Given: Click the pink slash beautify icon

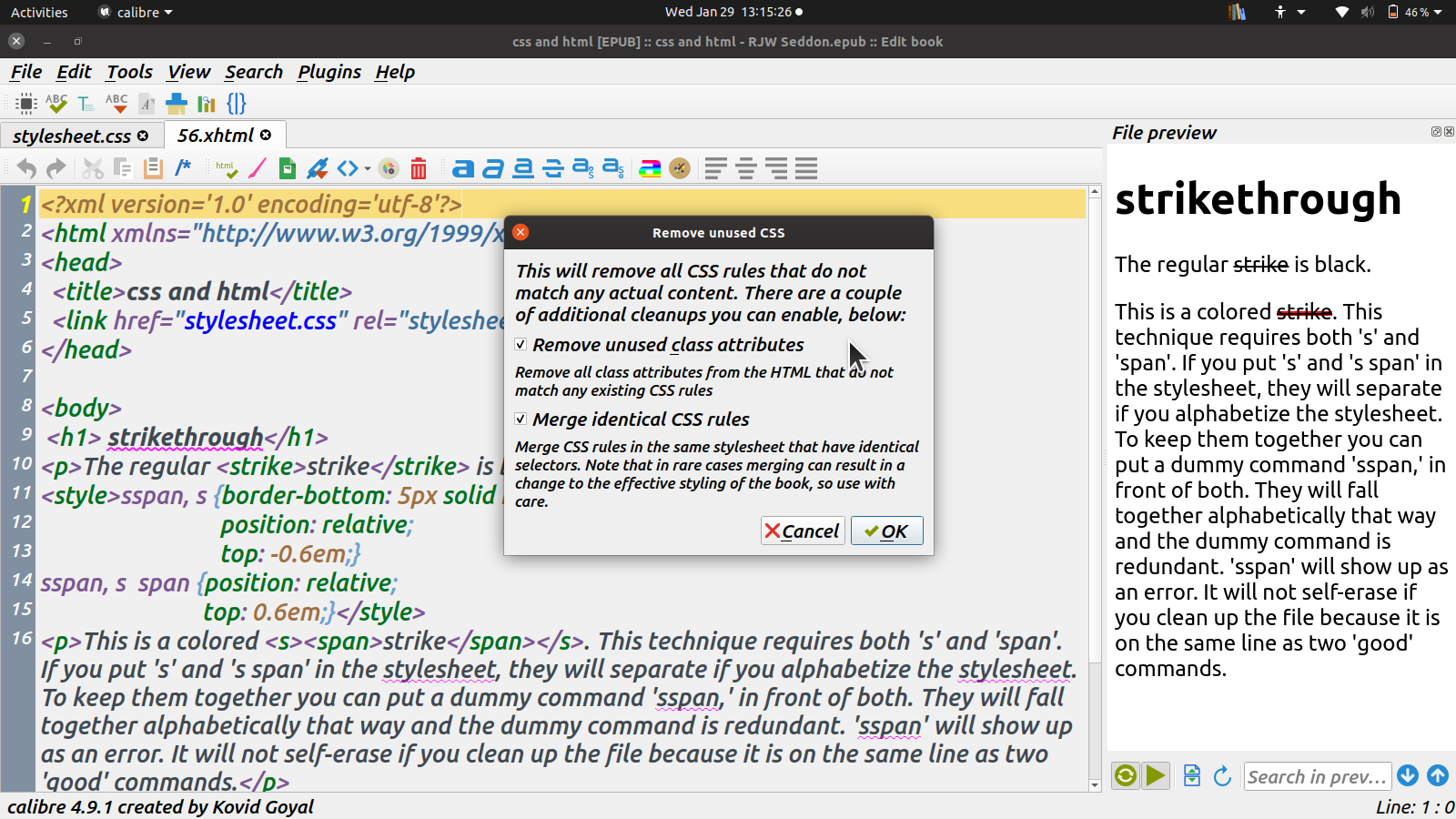Looking at the screenshot, I should (x=258, y=168).
